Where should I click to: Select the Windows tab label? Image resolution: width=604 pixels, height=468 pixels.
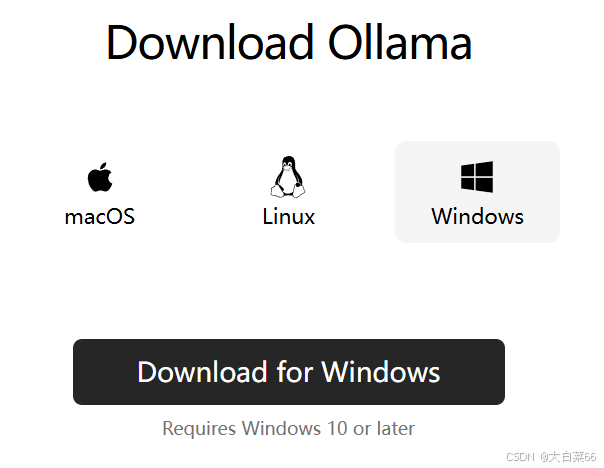(x=477, y=216)
